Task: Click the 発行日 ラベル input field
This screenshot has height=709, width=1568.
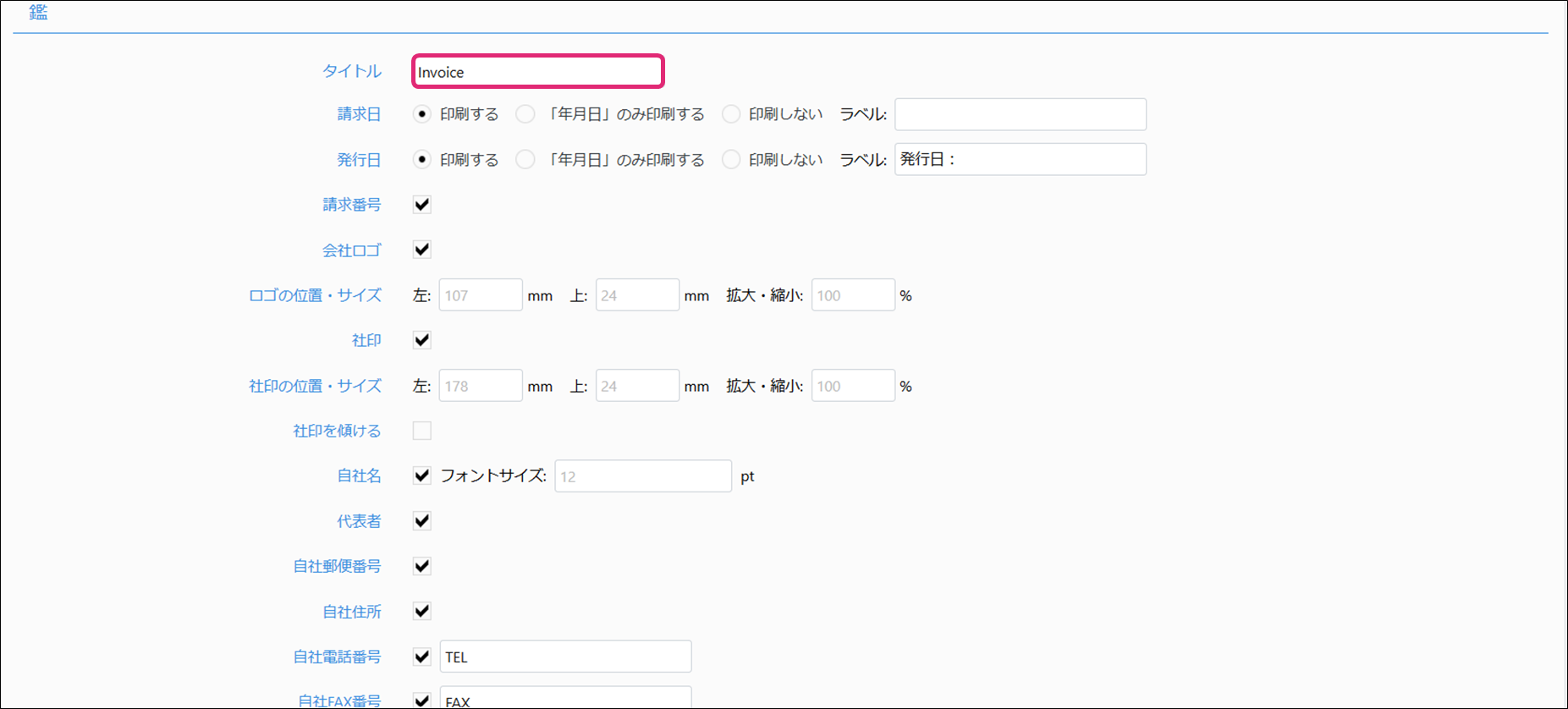Action: (x=1020, y=160)
